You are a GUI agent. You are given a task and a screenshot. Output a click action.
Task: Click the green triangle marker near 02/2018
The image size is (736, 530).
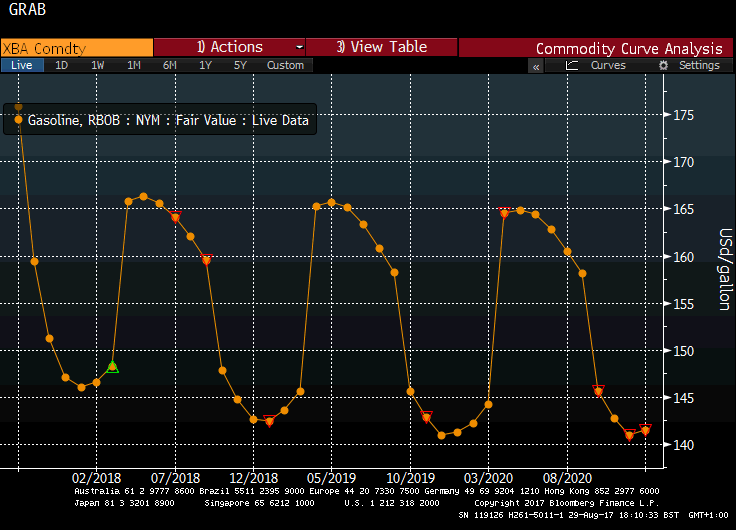pyautogui.click(x=112, y=367)
